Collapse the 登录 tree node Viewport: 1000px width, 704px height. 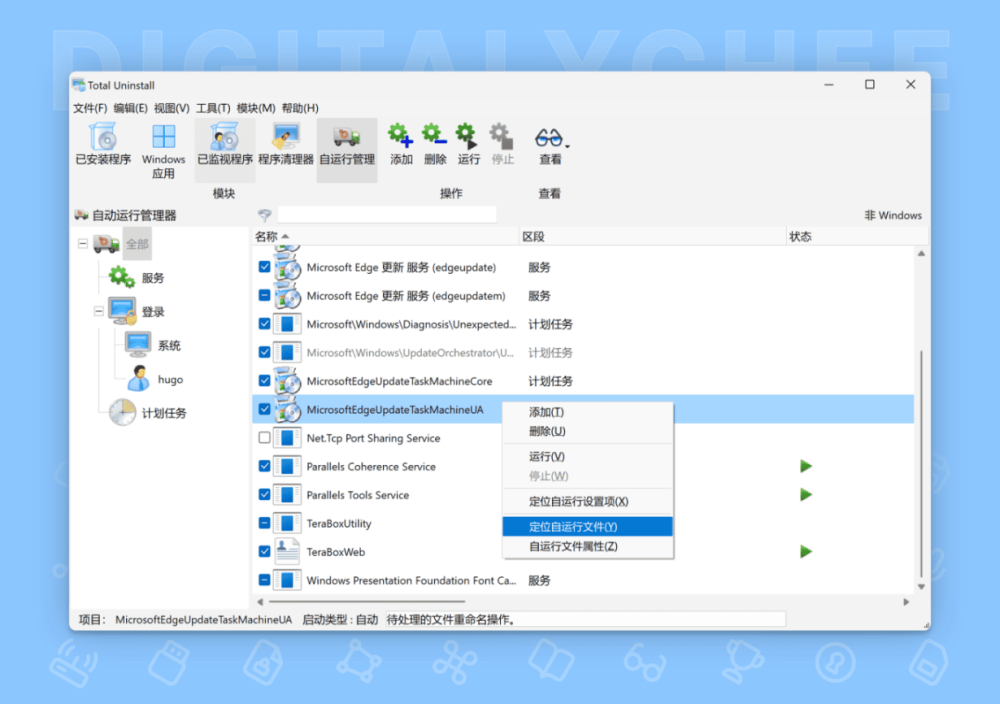99,311
